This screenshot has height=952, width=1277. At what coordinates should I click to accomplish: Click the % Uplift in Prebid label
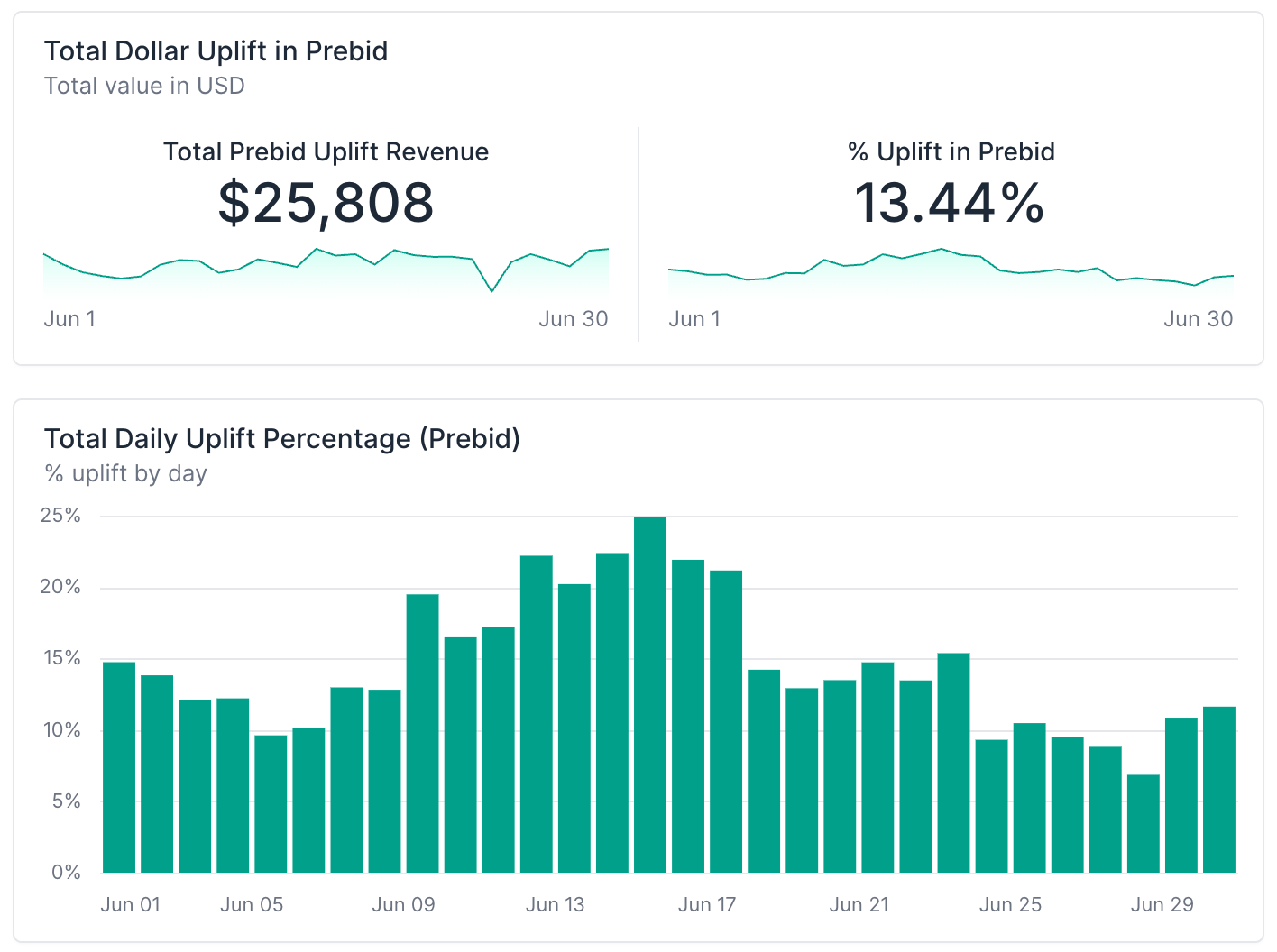click(x=951, y=151)
